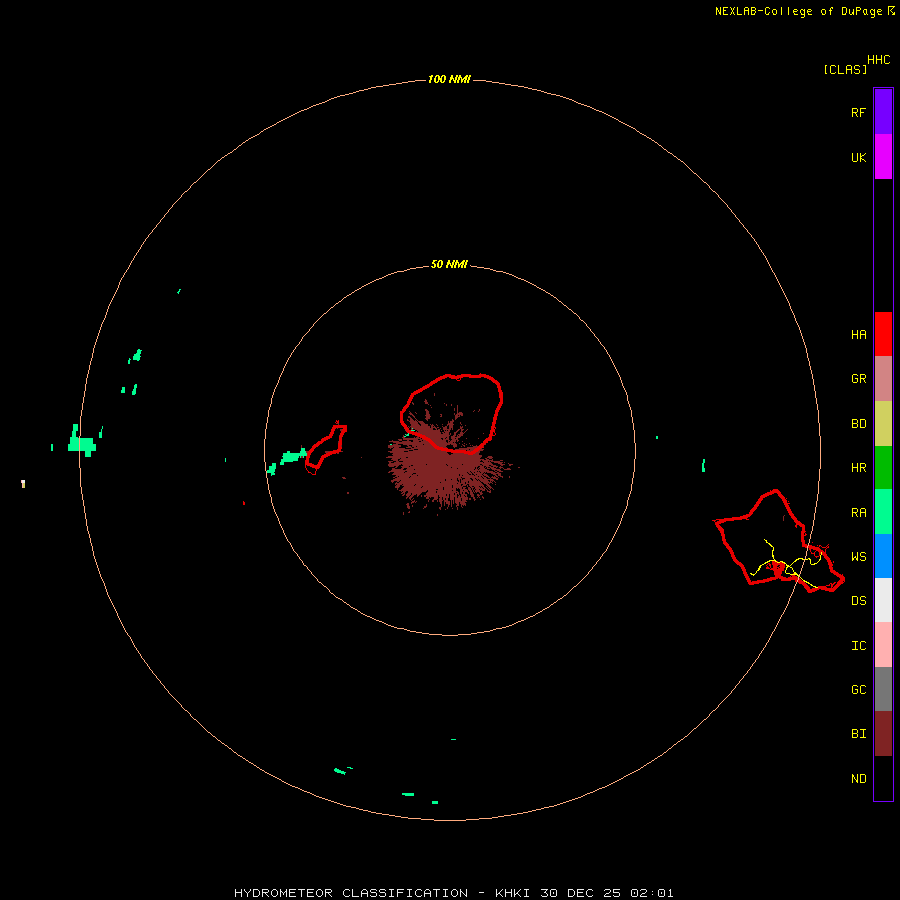Click the [CLAS] legend heading
Image resolution: width=900 pixels, height=900 pixels.
[845, 69]
